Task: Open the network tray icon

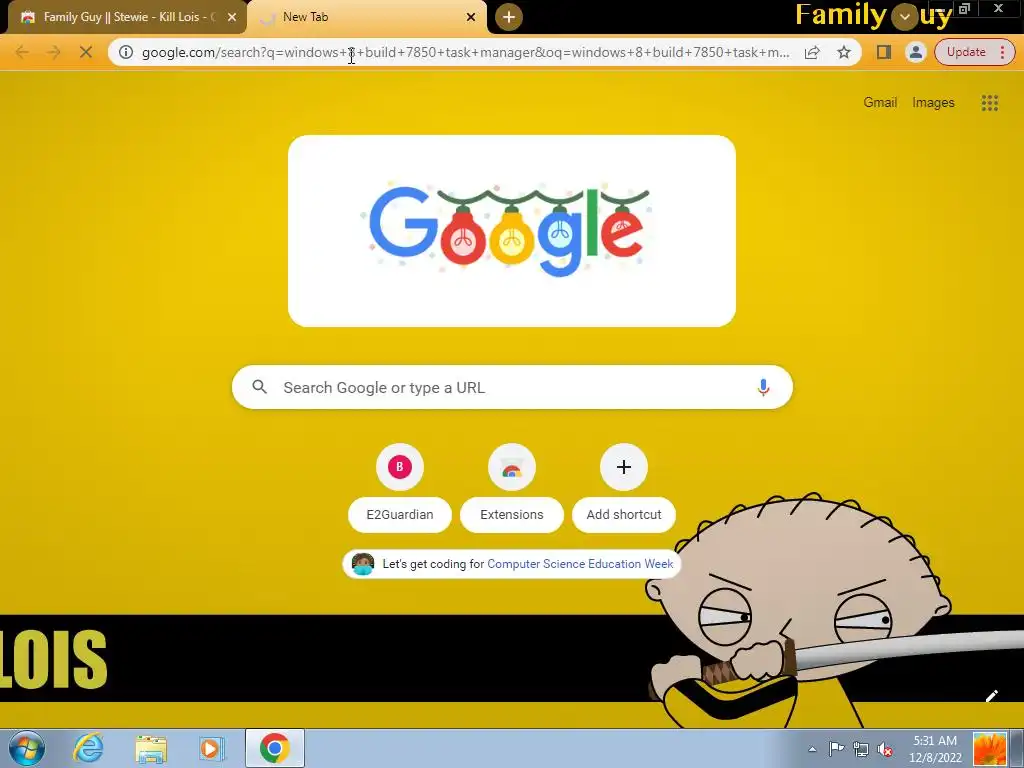Action: [861, 749]
